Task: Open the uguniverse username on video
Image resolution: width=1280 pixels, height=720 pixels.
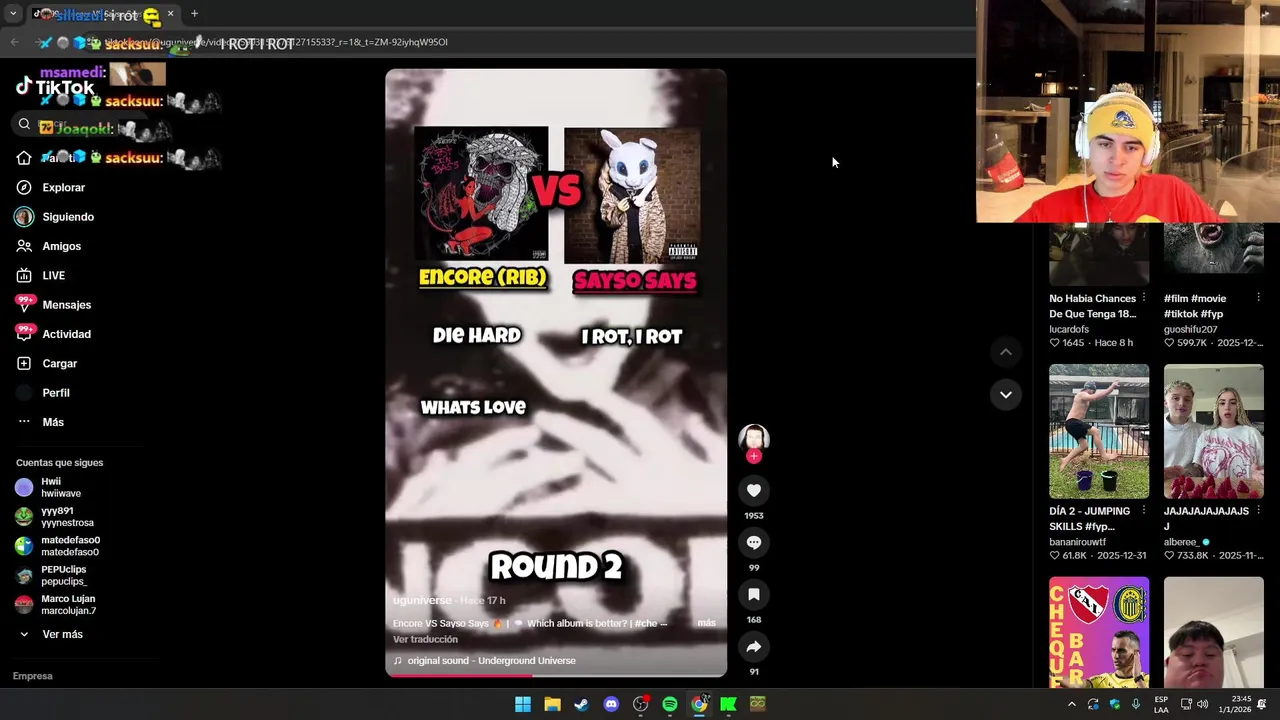Action: pos(422,600)
